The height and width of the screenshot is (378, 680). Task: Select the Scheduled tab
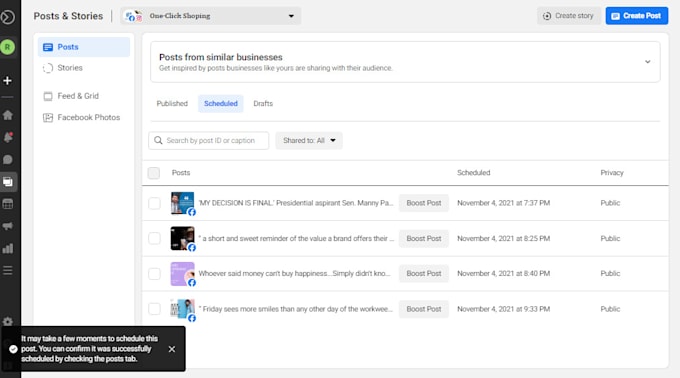[221, 104]
